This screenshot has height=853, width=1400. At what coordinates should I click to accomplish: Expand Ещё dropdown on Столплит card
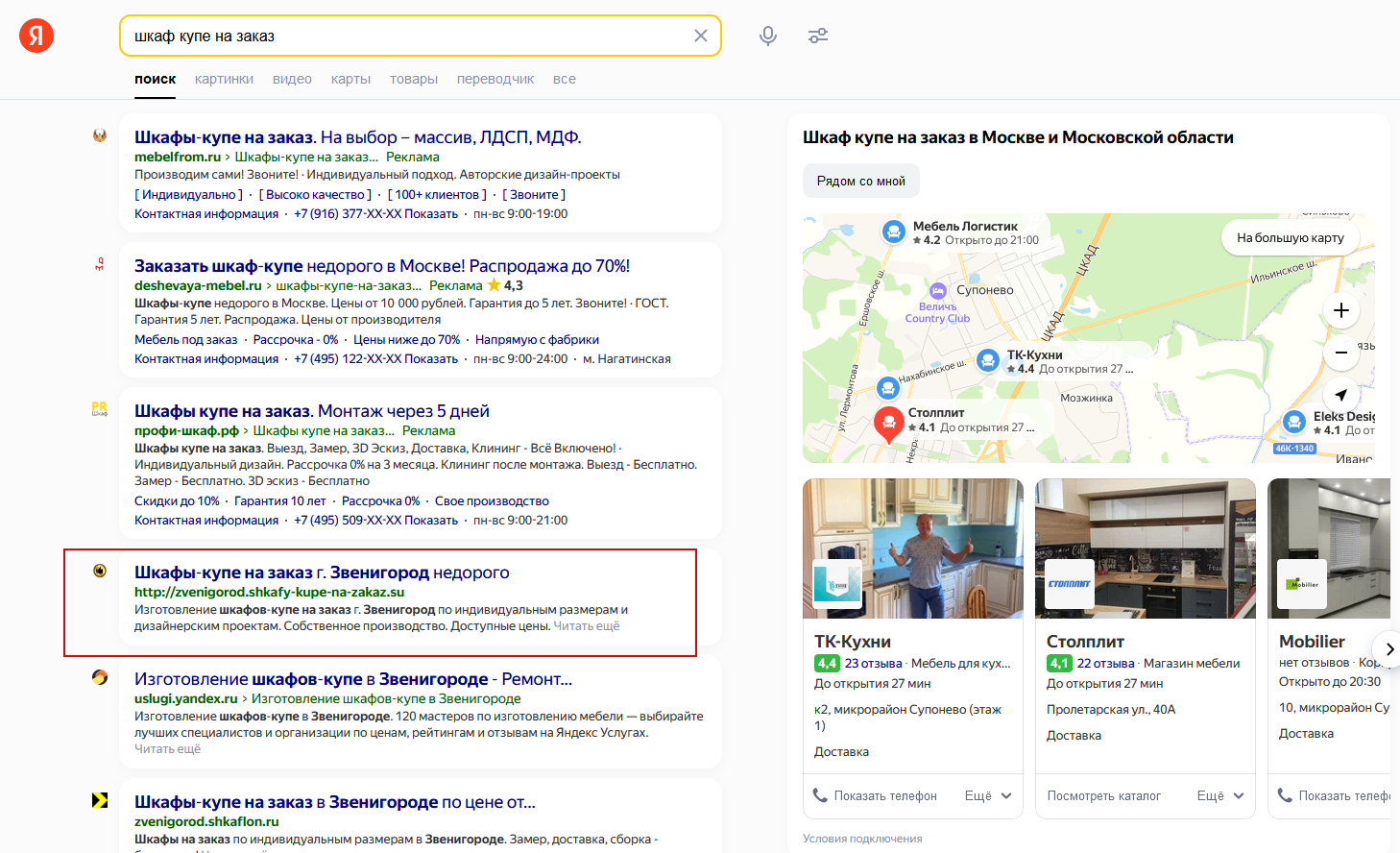click(x=1220, y=795)
